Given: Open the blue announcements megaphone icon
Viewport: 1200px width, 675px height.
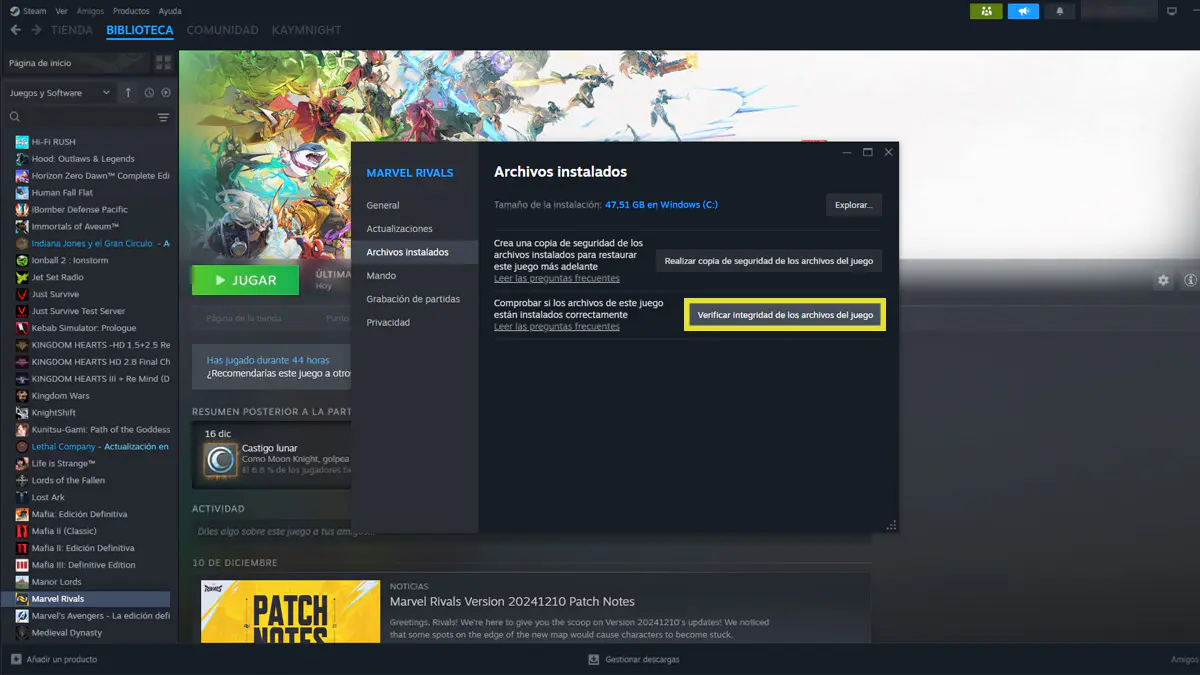Looking at the screenshot, I should tap(1023, 11).
